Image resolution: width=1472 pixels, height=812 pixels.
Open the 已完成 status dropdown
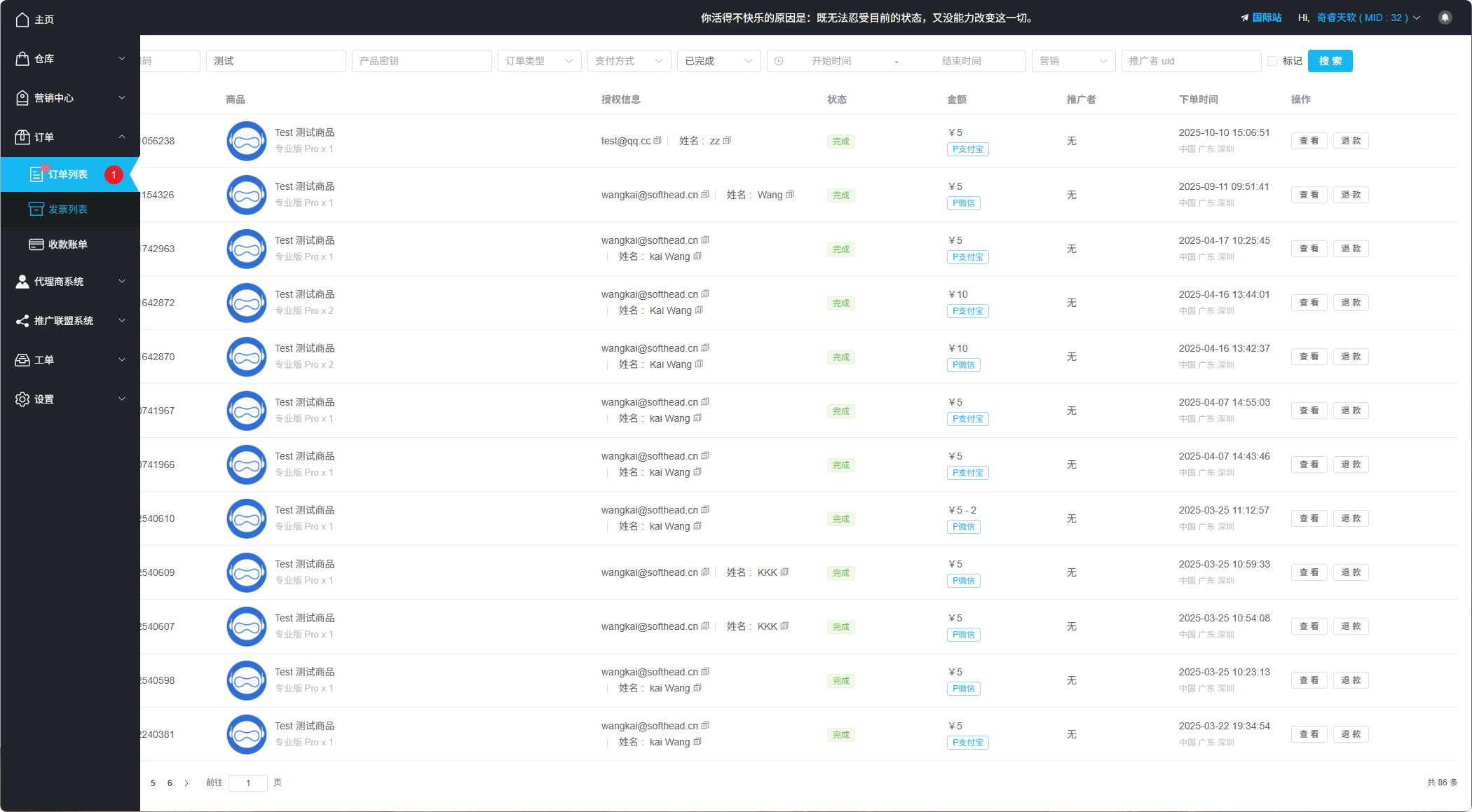pyautogui.click(x=718, y=61)
